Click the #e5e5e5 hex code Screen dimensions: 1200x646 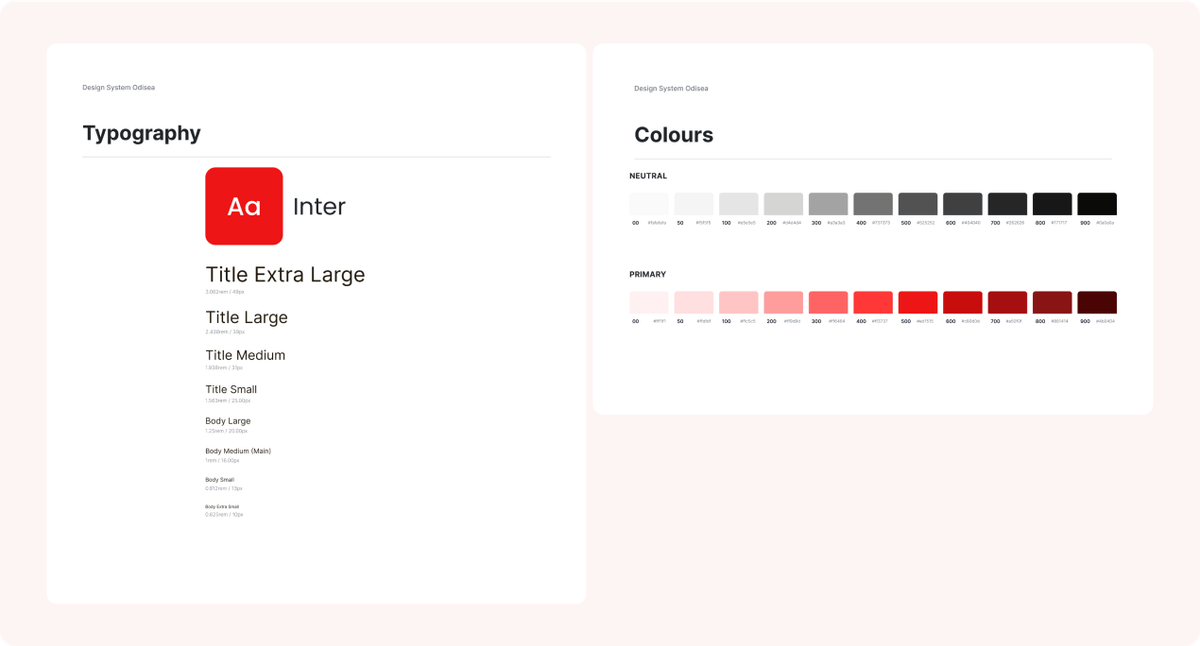coord(748,223)
